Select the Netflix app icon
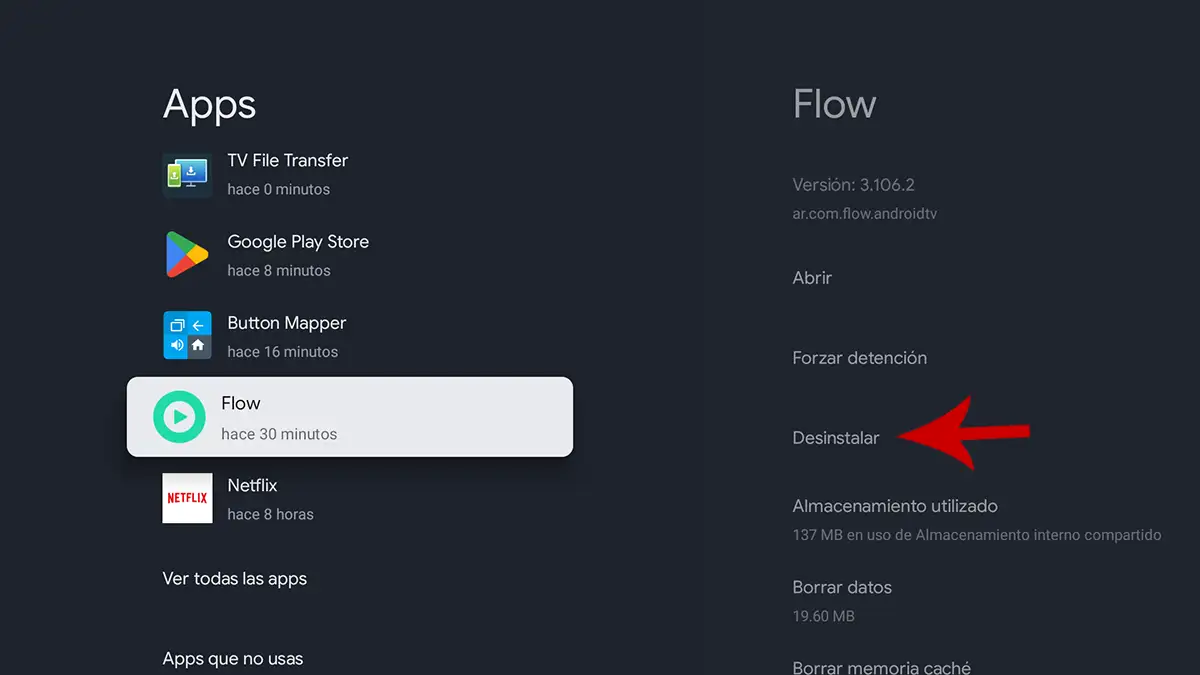This screenshot has width=1200, height=675. (x=187, y=497)
